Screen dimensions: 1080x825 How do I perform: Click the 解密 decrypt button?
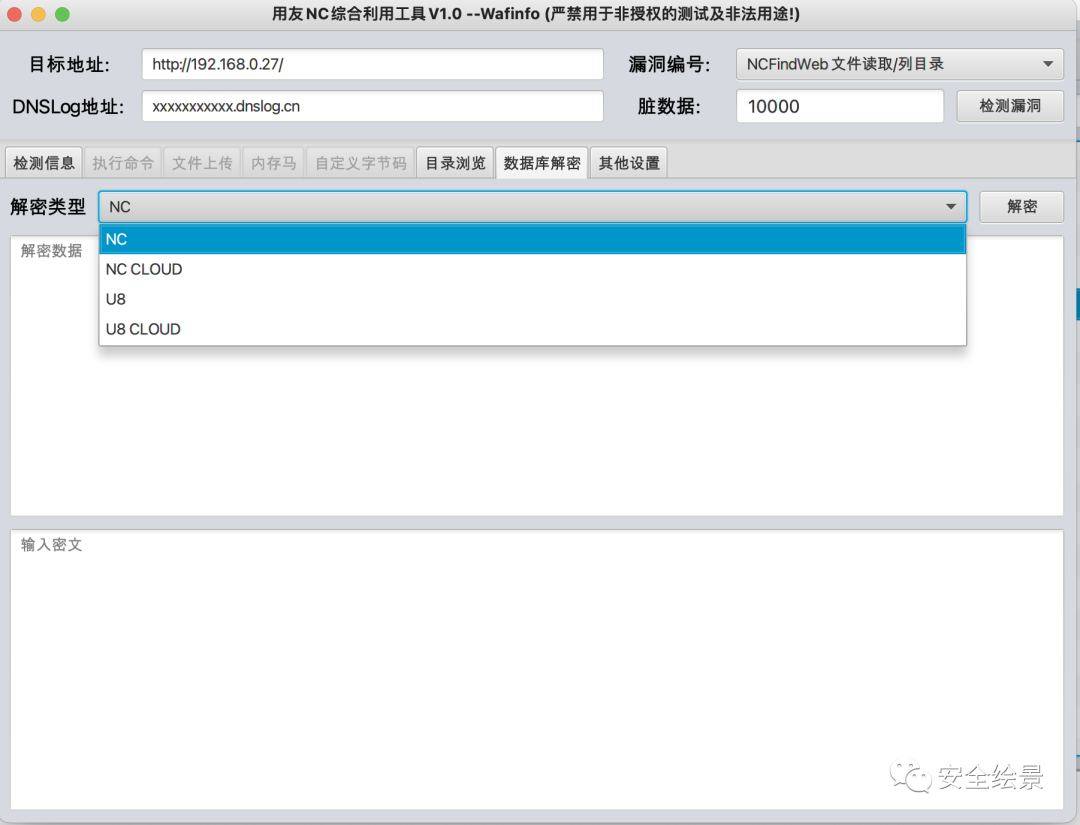[x=1021, y=207]
